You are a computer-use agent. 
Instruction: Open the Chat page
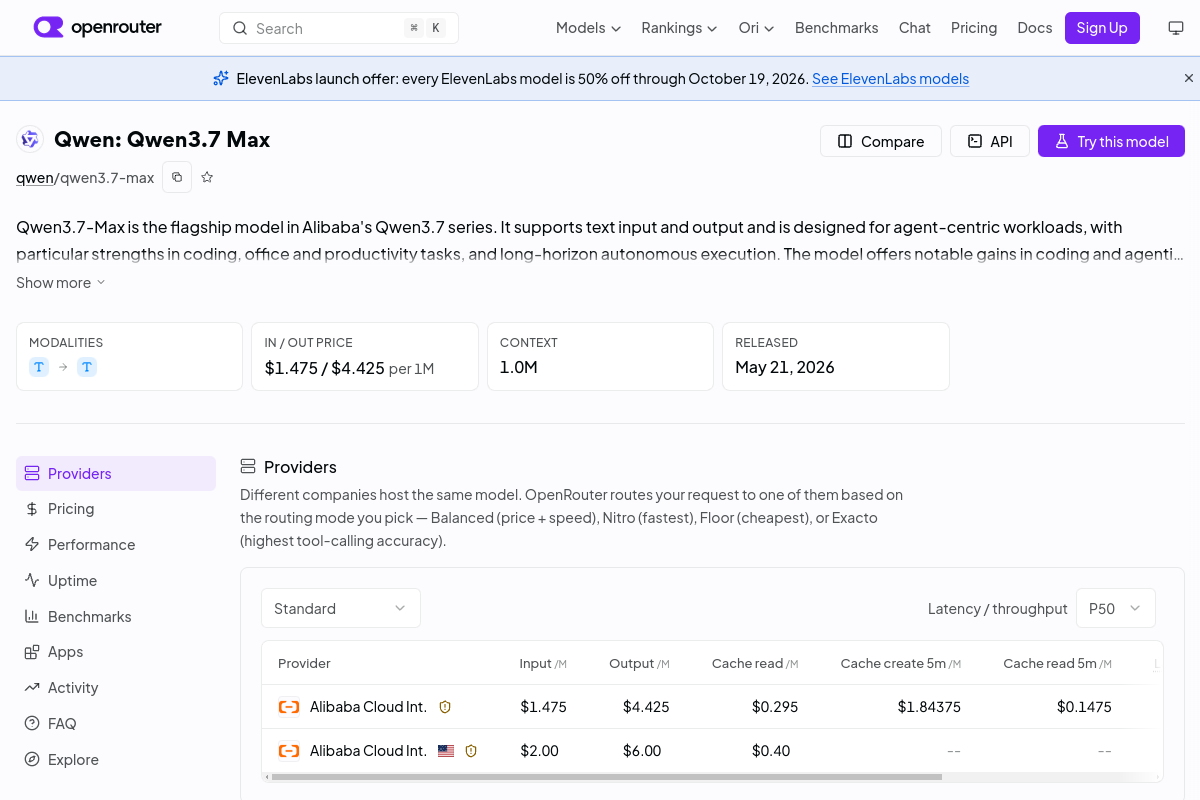[x=914, y=28]
